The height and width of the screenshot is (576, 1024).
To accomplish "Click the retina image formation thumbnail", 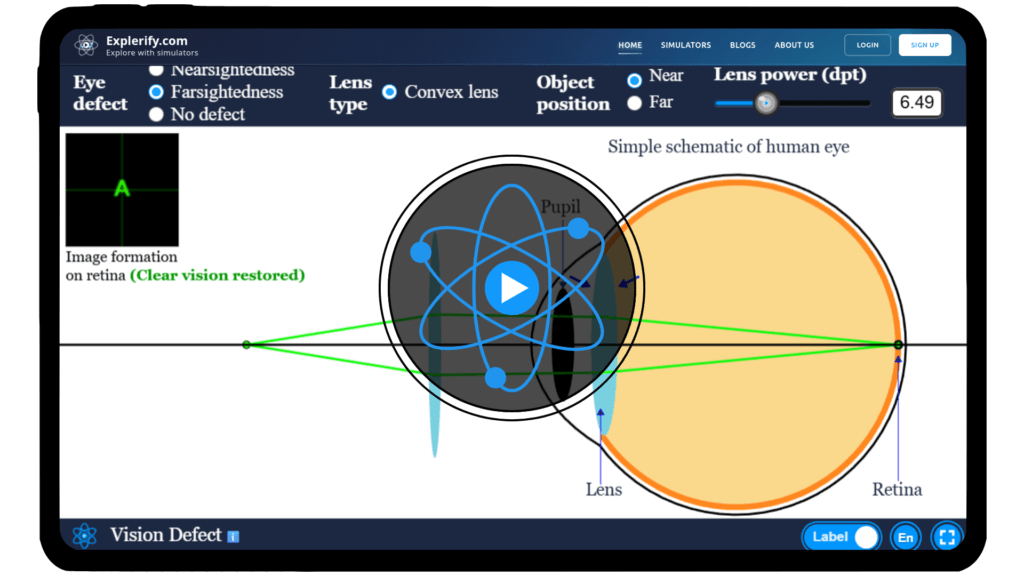I will [x=121, y=189].
